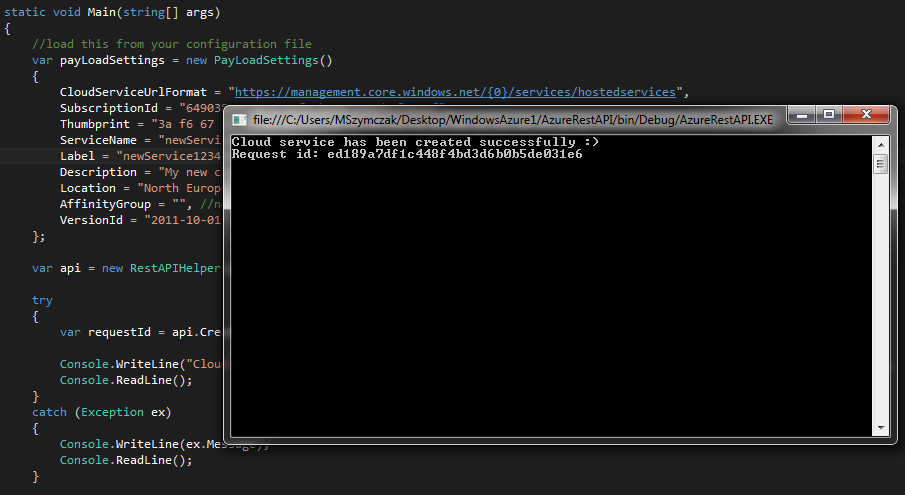Click the PayLoadSettings() constructor call

coord(273,60)
